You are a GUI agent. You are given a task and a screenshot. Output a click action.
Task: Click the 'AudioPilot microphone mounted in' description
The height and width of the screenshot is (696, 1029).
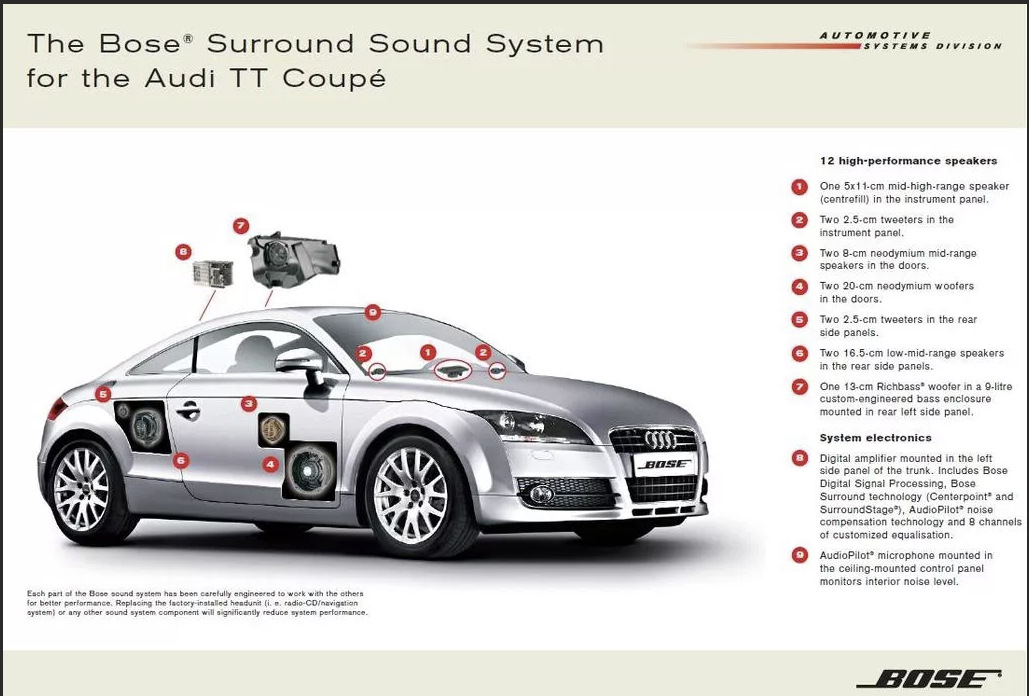tap(906, 569)
